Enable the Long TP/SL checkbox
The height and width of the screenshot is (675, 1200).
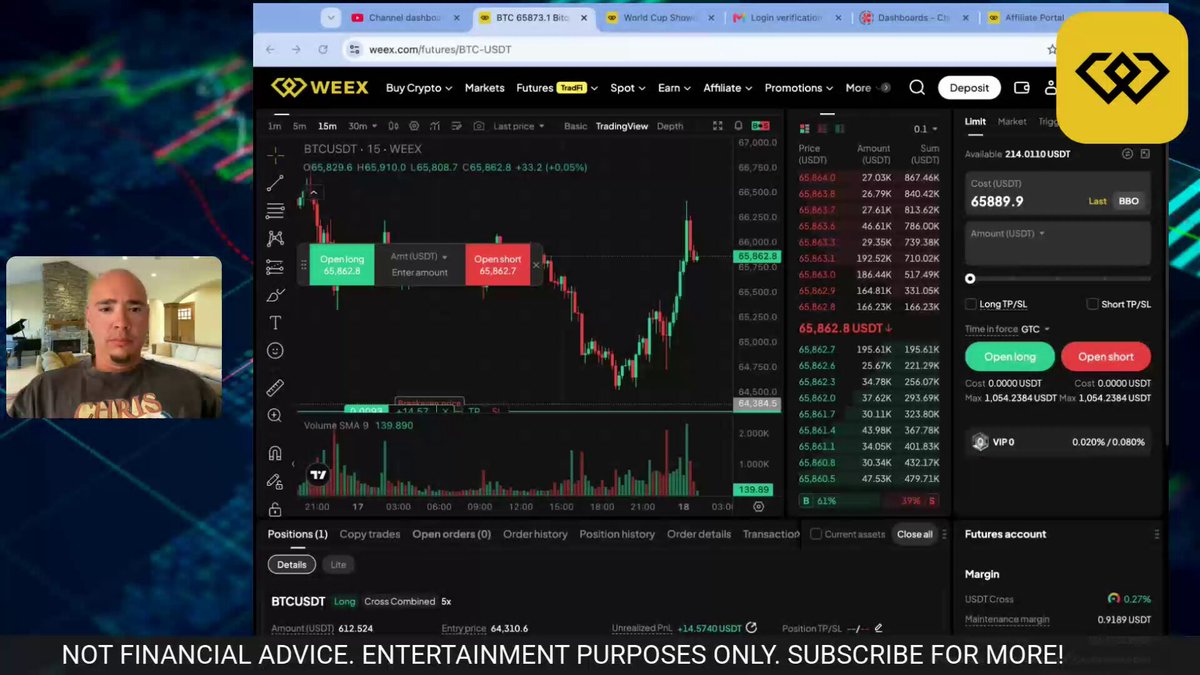tap(971, 304)
